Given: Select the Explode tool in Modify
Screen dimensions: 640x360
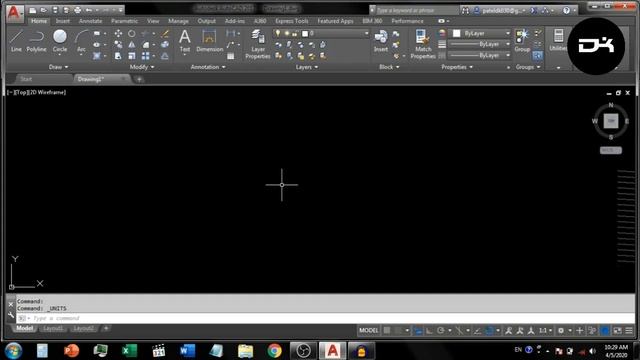Looking at the screenshot, I should click(165, 44).
